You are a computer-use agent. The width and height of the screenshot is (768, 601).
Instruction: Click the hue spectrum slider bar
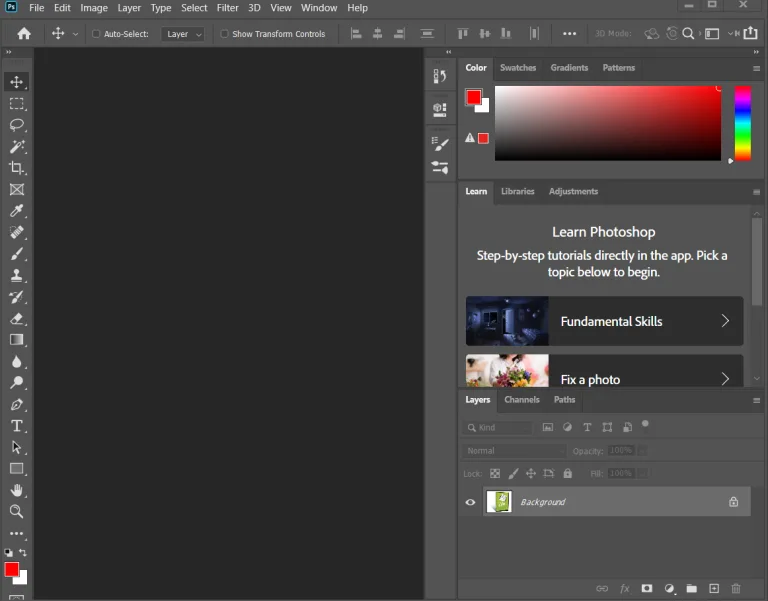(x=743, y=123)
